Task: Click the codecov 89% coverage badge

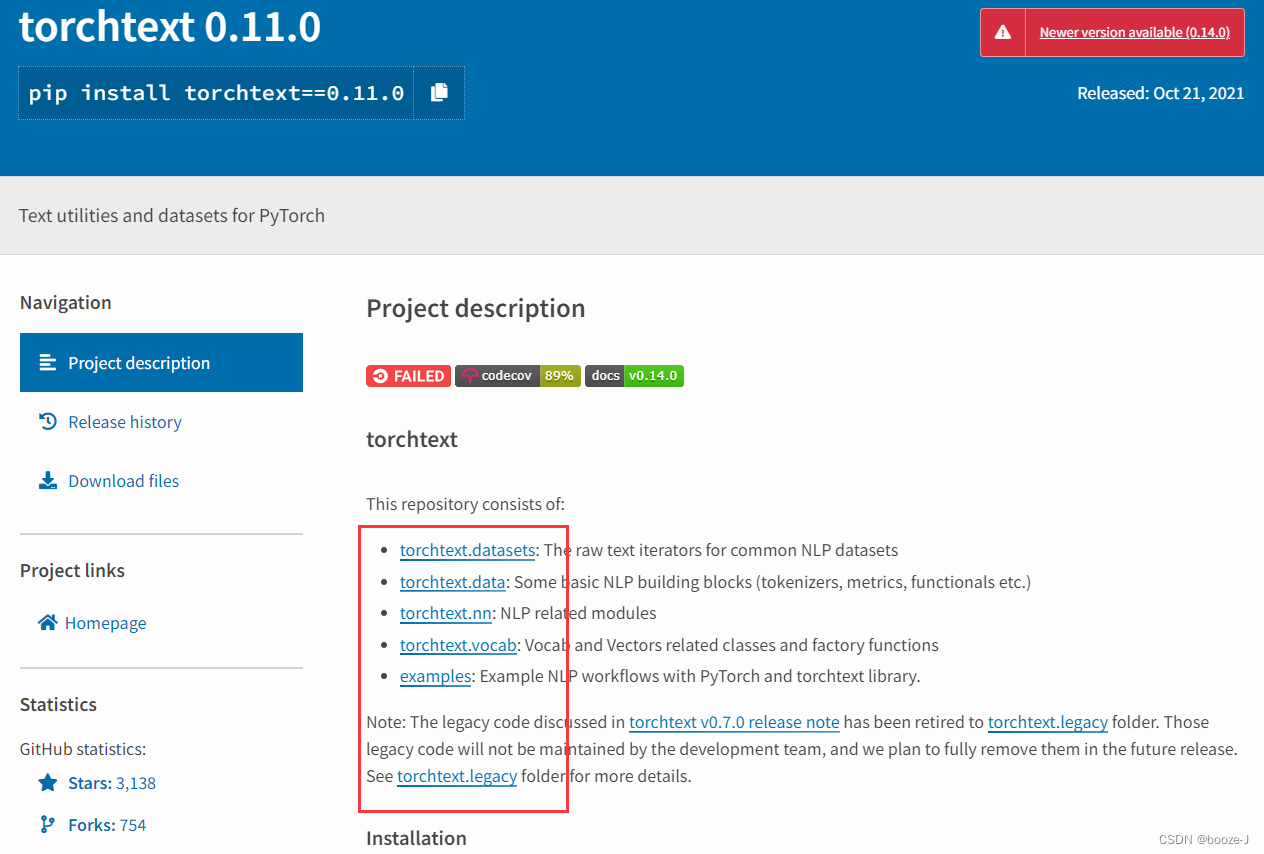Action: coord(517,376)
